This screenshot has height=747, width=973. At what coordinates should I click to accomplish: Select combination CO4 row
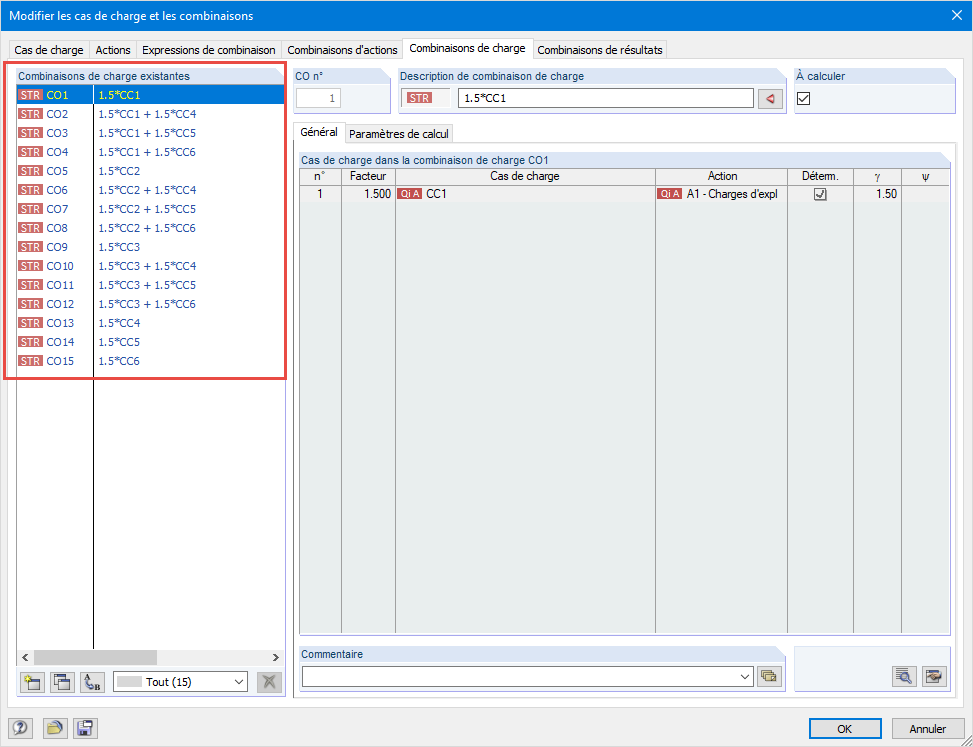tap(151, 152)
